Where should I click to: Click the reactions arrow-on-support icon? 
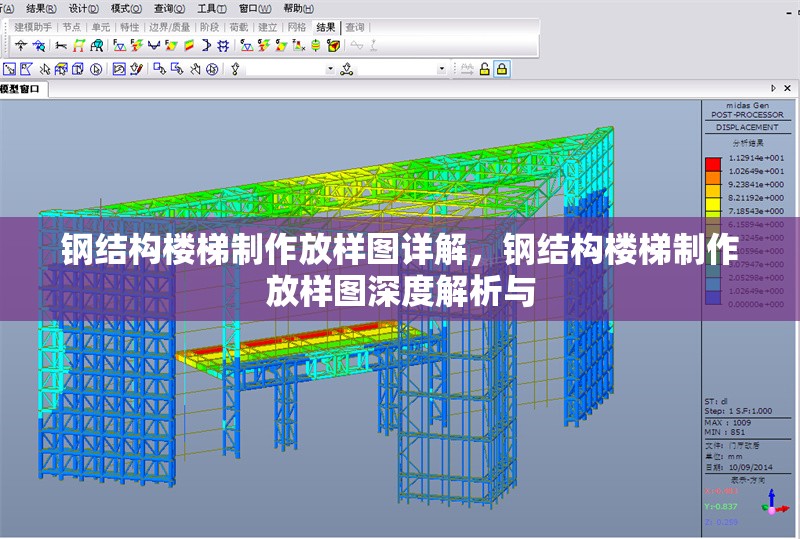[x=21, y=46]
